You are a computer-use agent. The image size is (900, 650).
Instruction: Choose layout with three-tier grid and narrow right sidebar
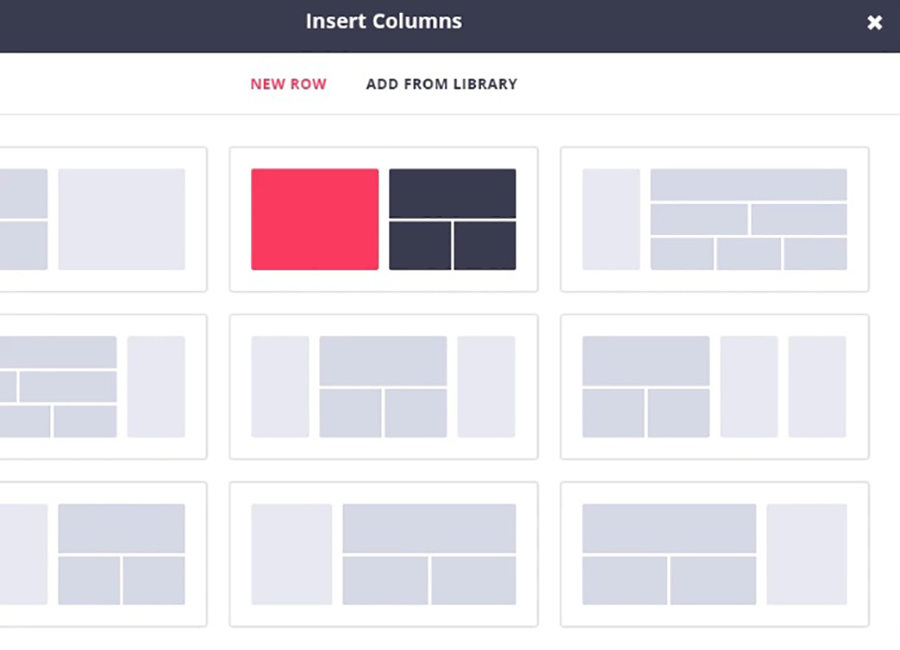(x=103, y=386)
